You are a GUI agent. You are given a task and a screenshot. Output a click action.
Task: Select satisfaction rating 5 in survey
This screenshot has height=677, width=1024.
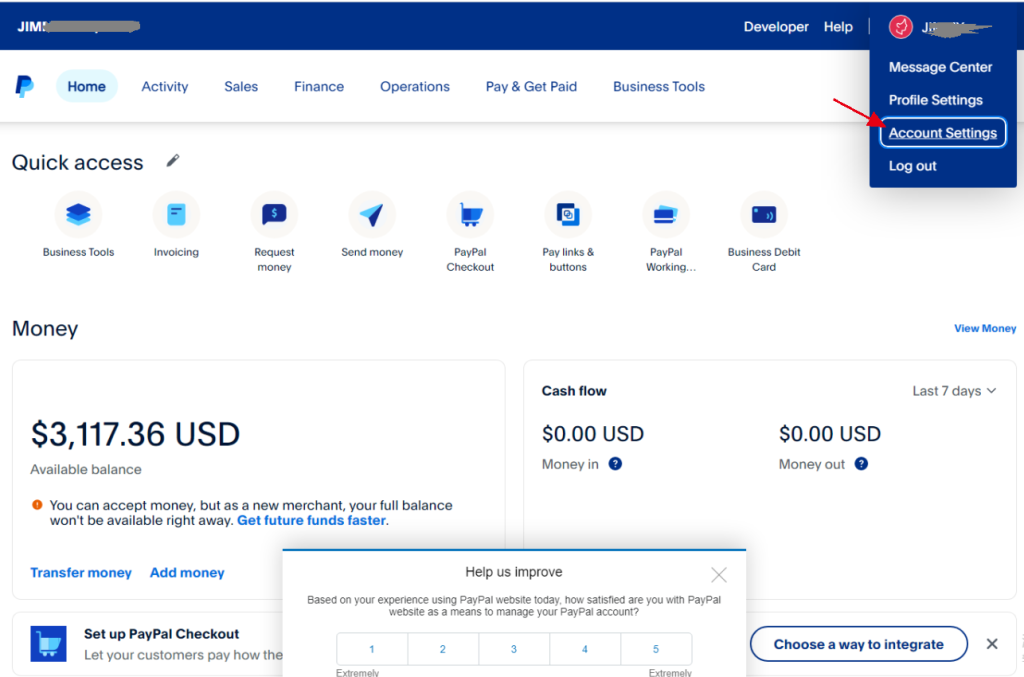(x=656, y=649)
